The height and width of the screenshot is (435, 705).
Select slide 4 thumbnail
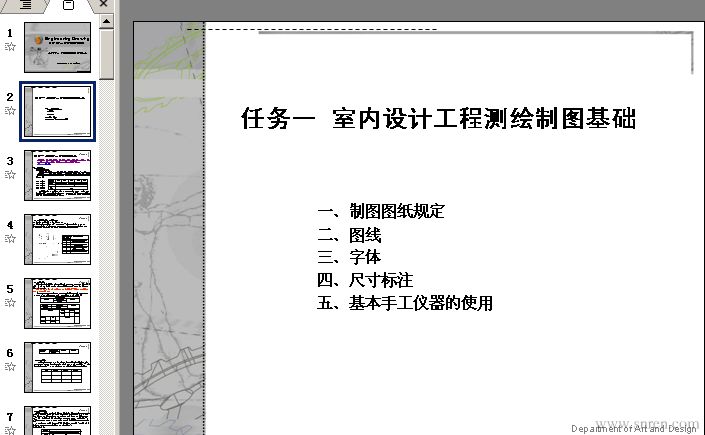coord(58,239)
